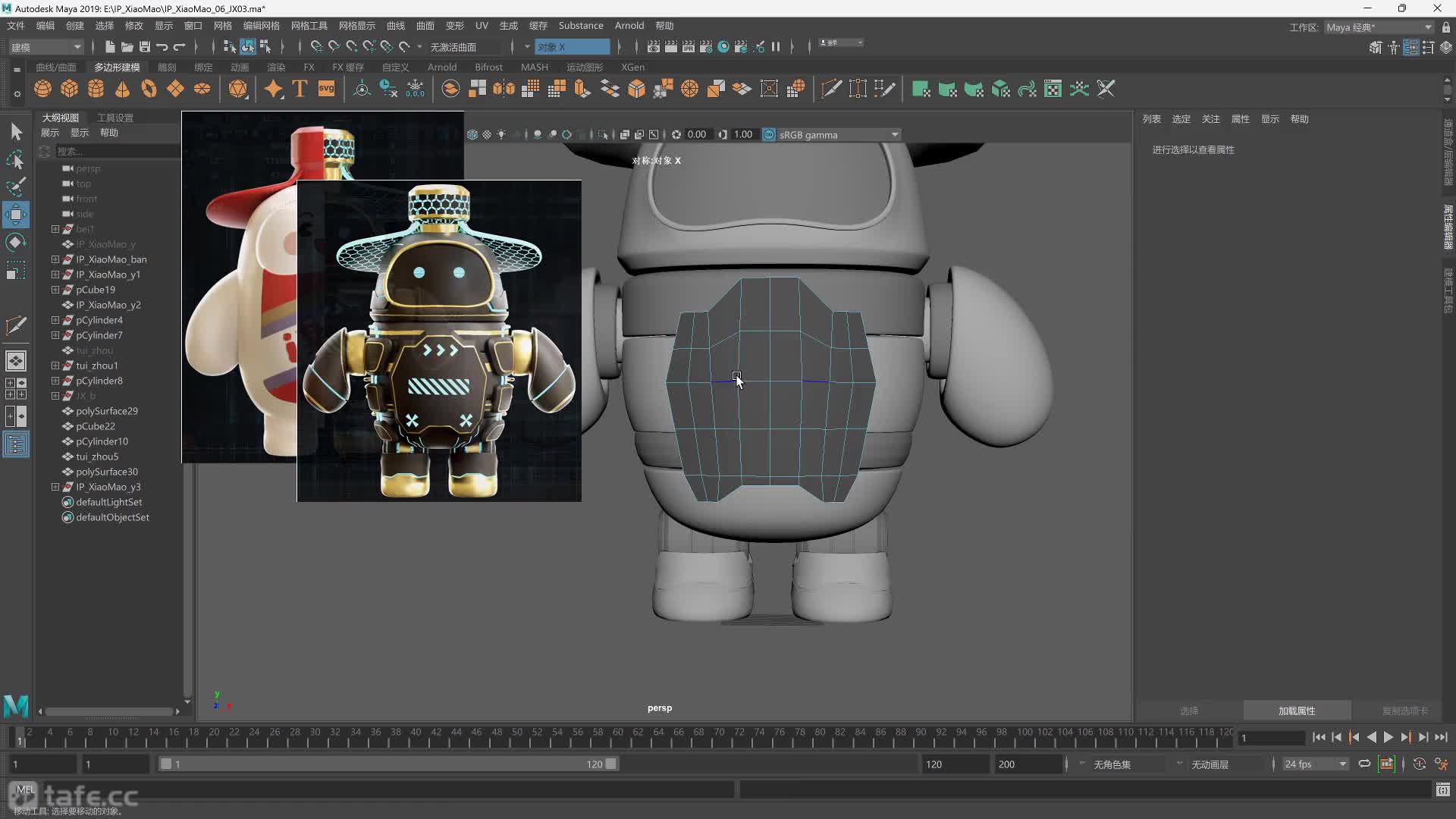
Task: Toggle snap to grids
Action: tap(316, 47)
